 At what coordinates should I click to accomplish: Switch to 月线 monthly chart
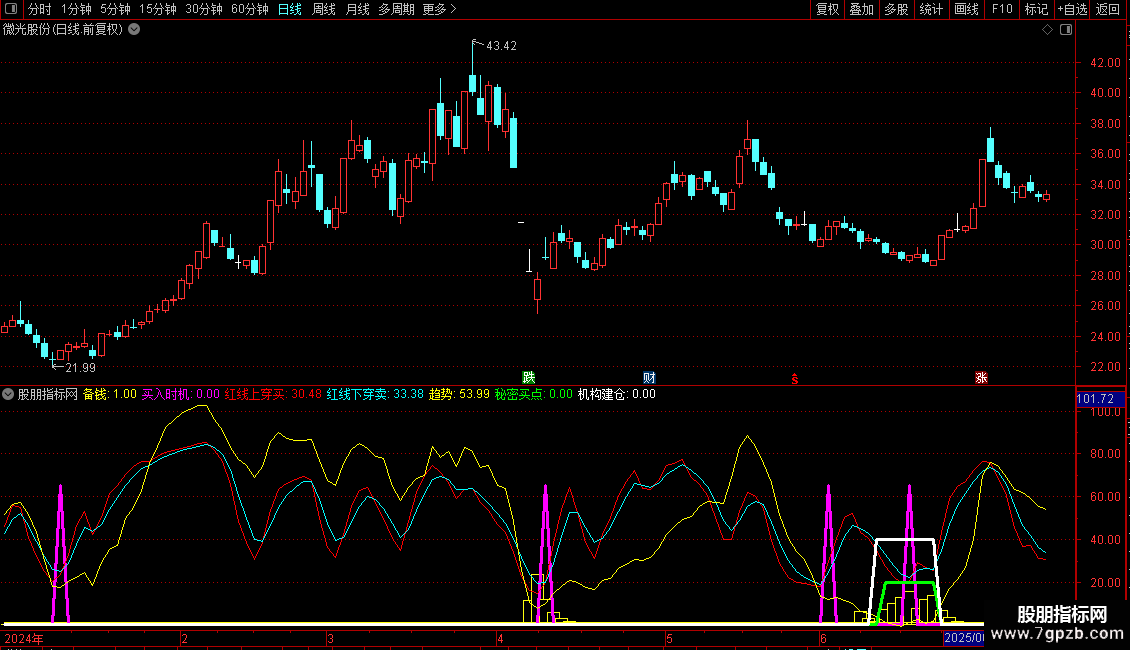point(357,9)
